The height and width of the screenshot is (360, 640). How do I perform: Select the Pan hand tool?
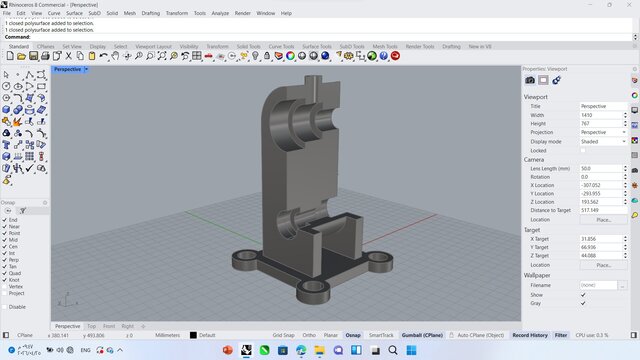click(115, 56)
